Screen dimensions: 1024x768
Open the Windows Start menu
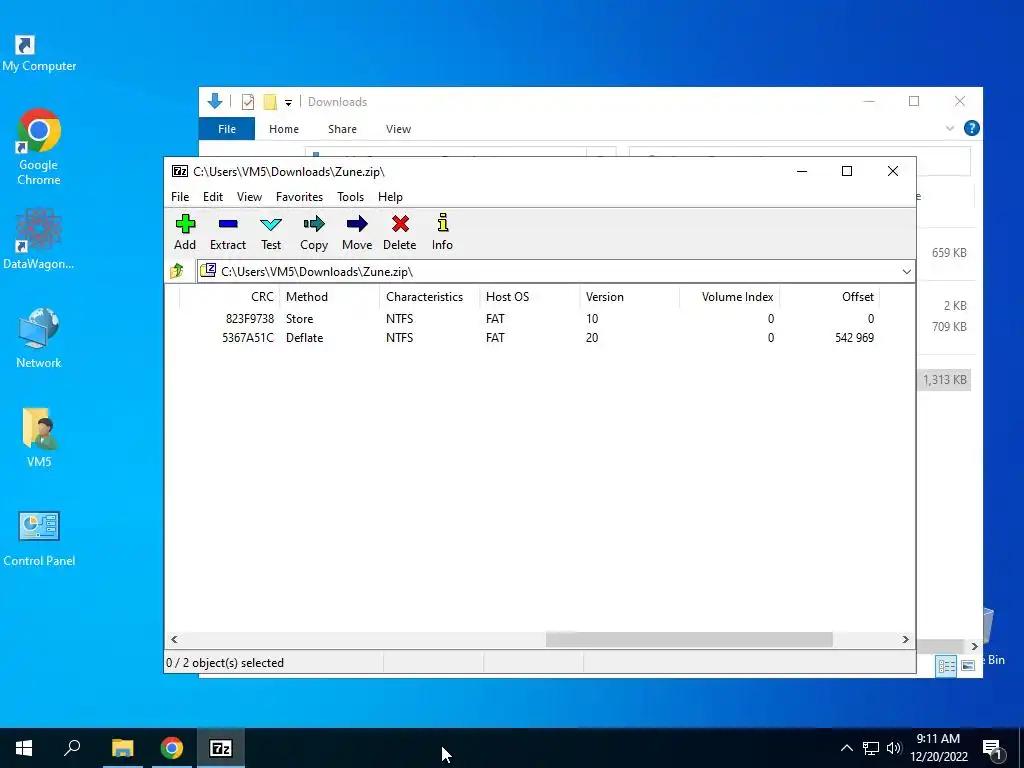pyautogui.click(x=24, y=748)
